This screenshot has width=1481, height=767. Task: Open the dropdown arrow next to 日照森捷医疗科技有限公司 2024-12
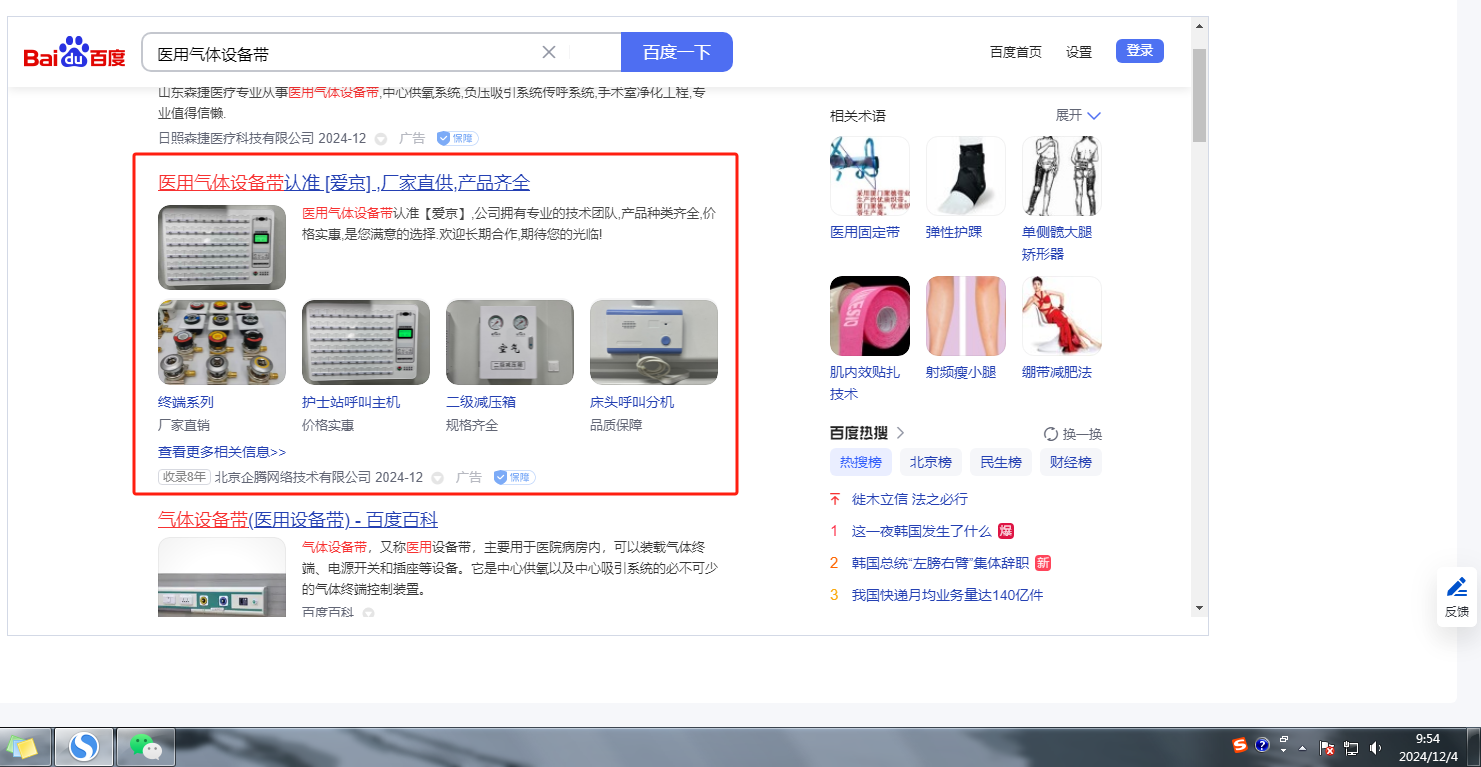pos(381,139)
